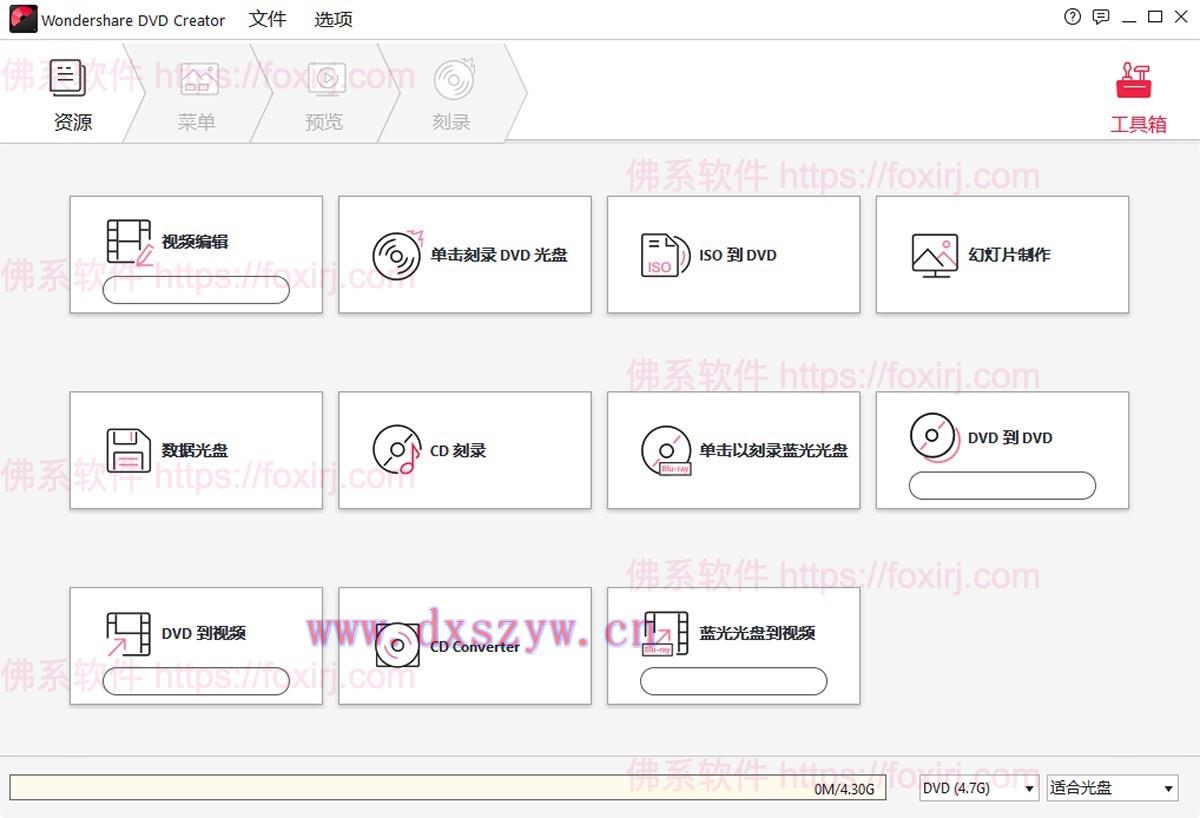Select the 蓝光光盘到视频 label
The image size is (1200, 818).
pos(757,633)
